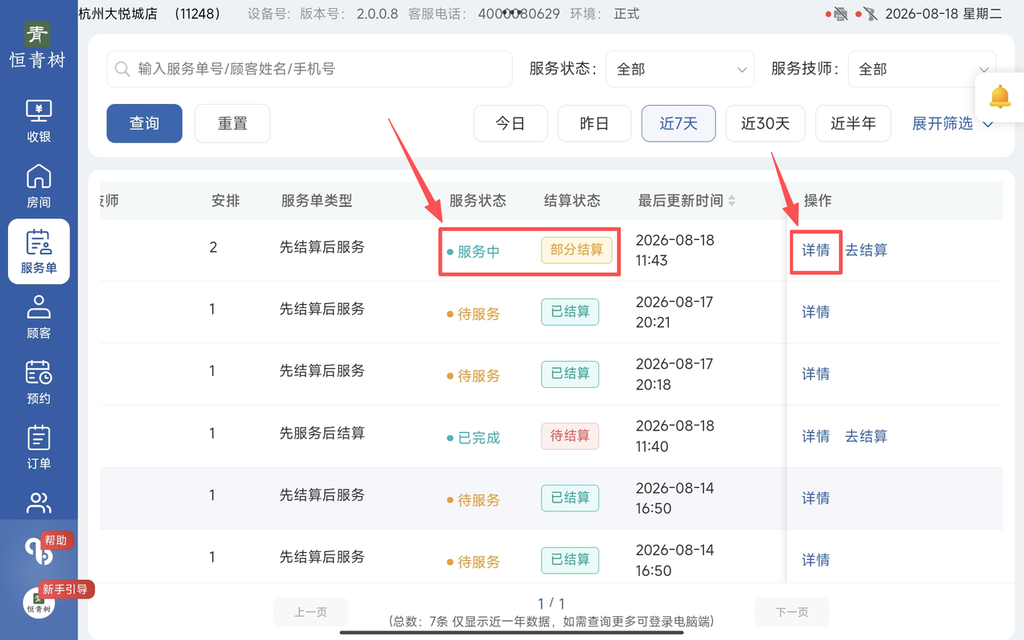Filter by 今日
This screenshot has height=640, width=1024.
(510, 123)
